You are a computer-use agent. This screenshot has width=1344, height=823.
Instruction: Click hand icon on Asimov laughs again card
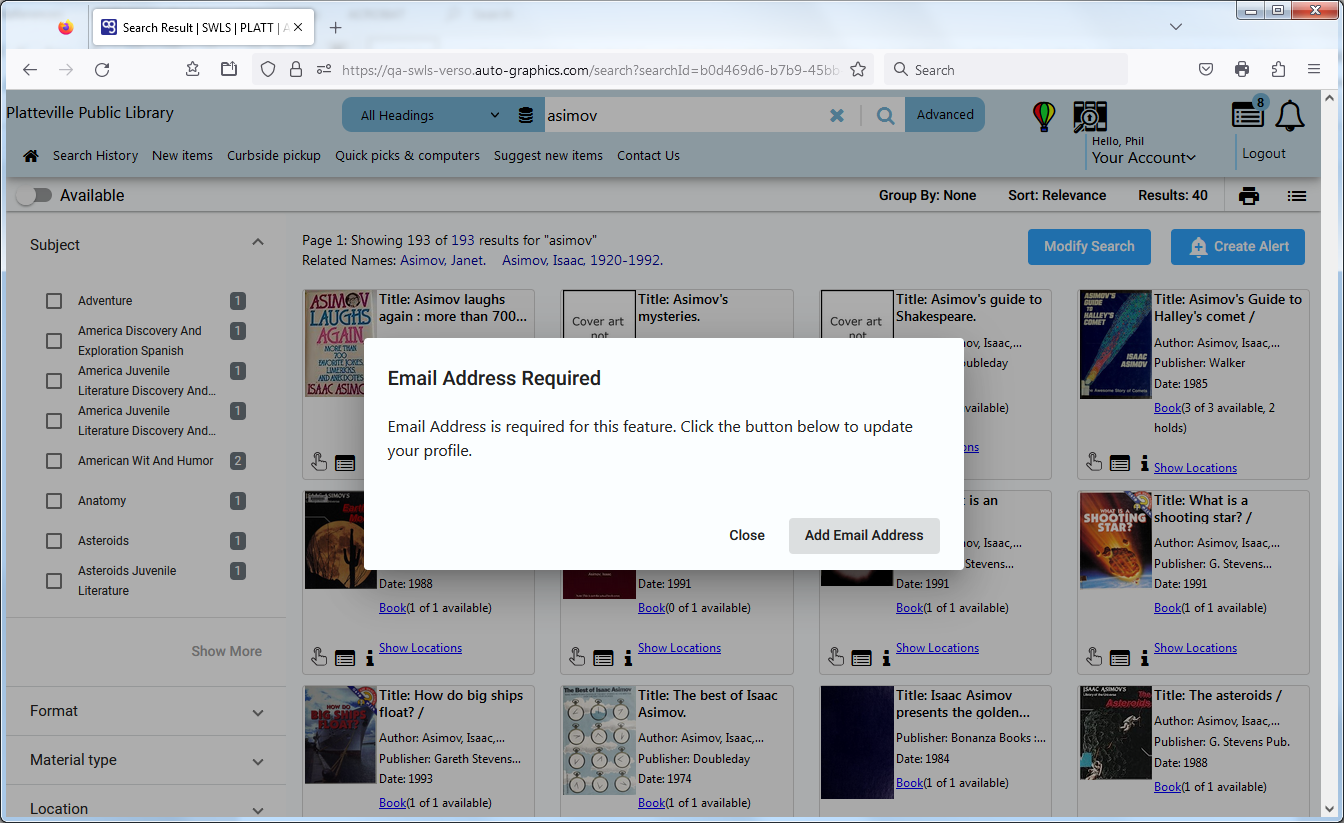pos(318,462)
